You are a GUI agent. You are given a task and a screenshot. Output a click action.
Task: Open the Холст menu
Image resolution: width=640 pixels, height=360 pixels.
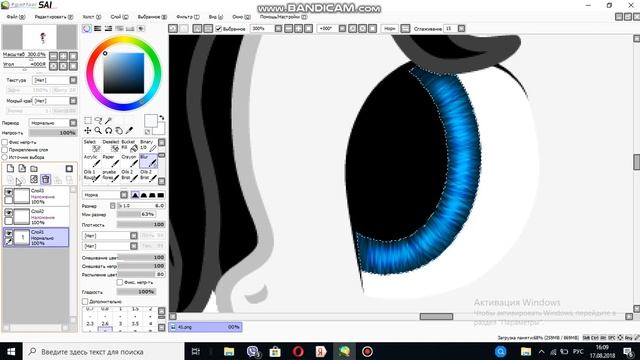tap(92, 17)
